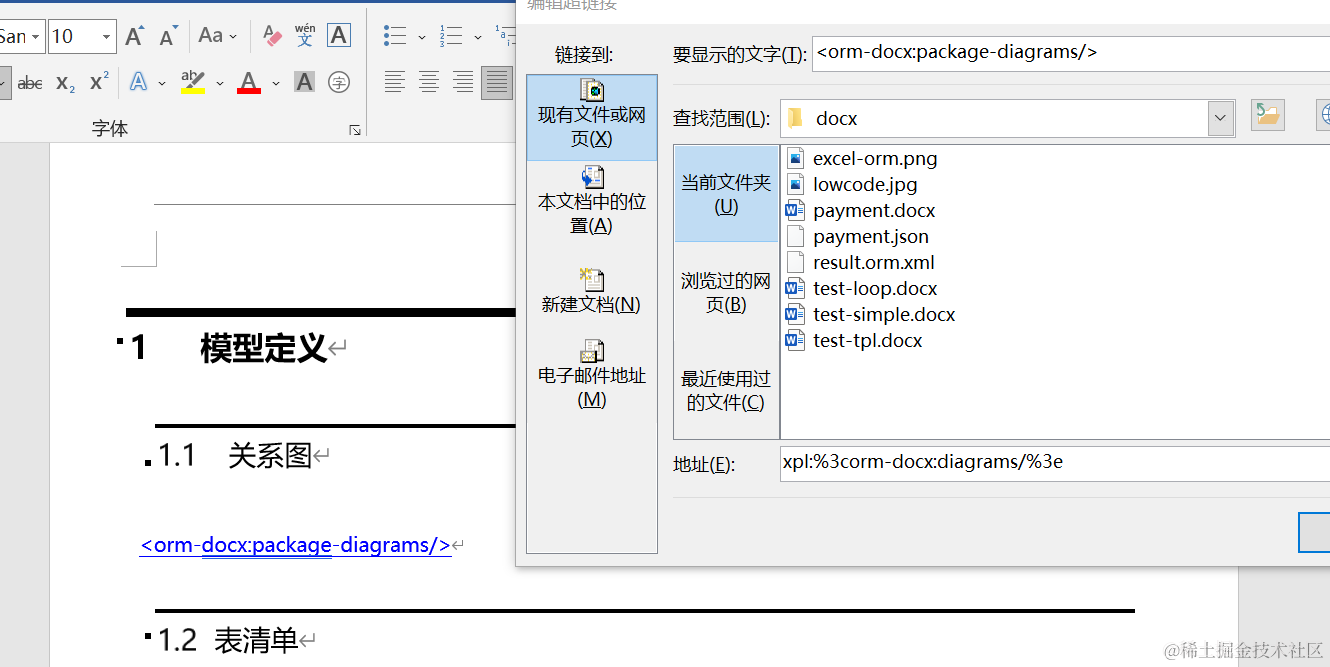Shrink font size with the smaller-A icon
The image size is (1330, 667).
point(167,37)
